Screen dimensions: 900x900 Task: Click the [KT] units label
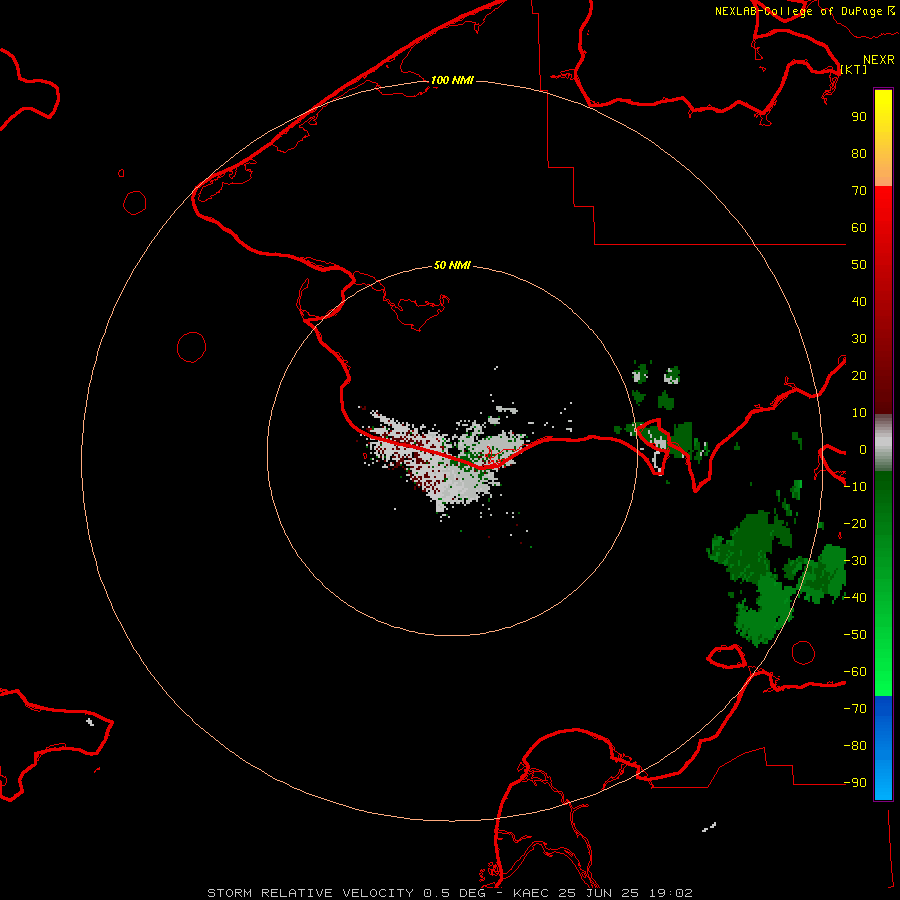[x=854, y=69]
